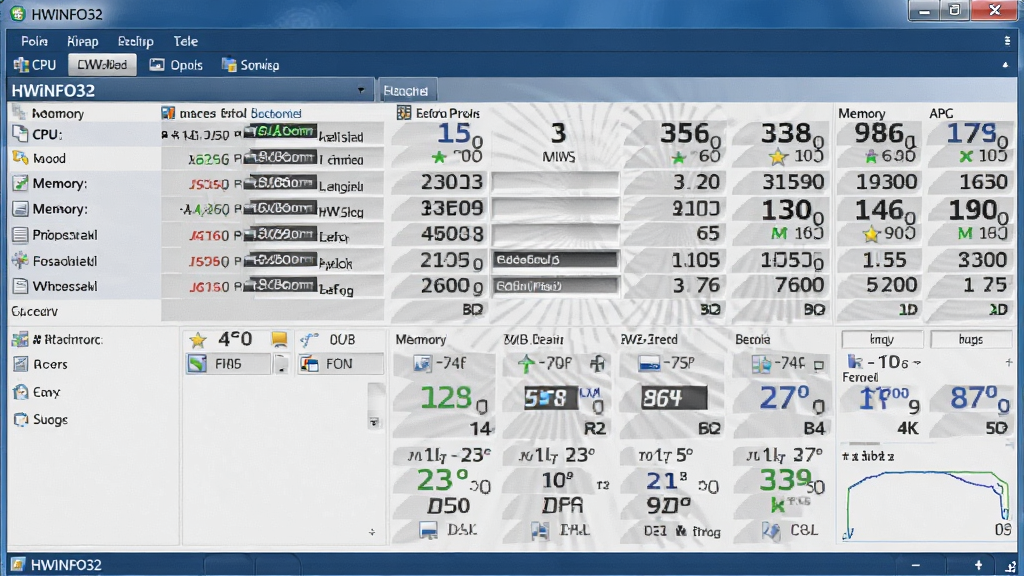Image resolution: width=1024 pixels, height=576 pixels.
Task: Click the progress bar in the Fosaohiekl row
Action: coord(554,260)
